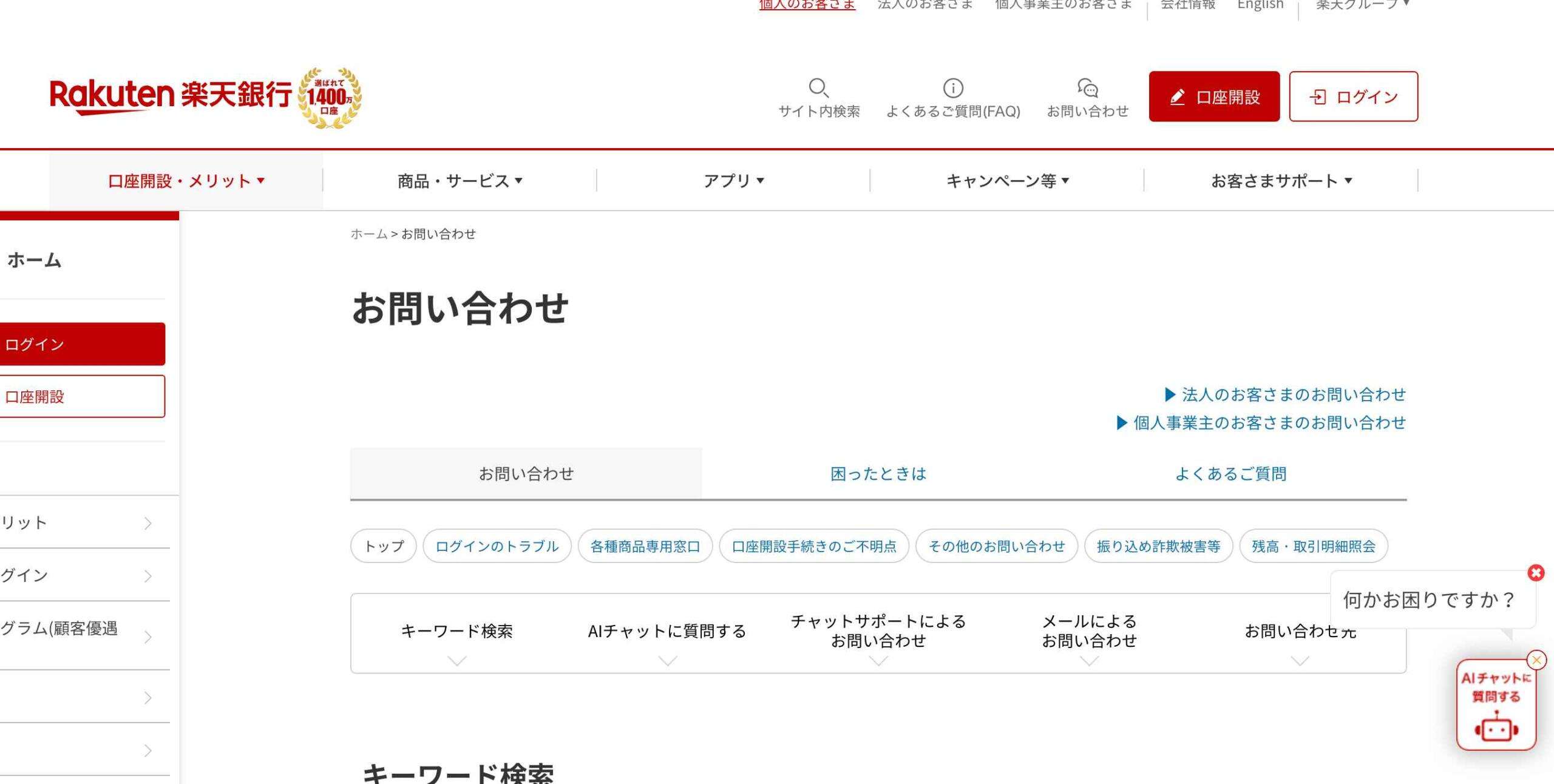Screen dimensions: 1554x784
Task: Click the 口座開設手続きのご不明点 pill
Action: [x=814, y=546]
